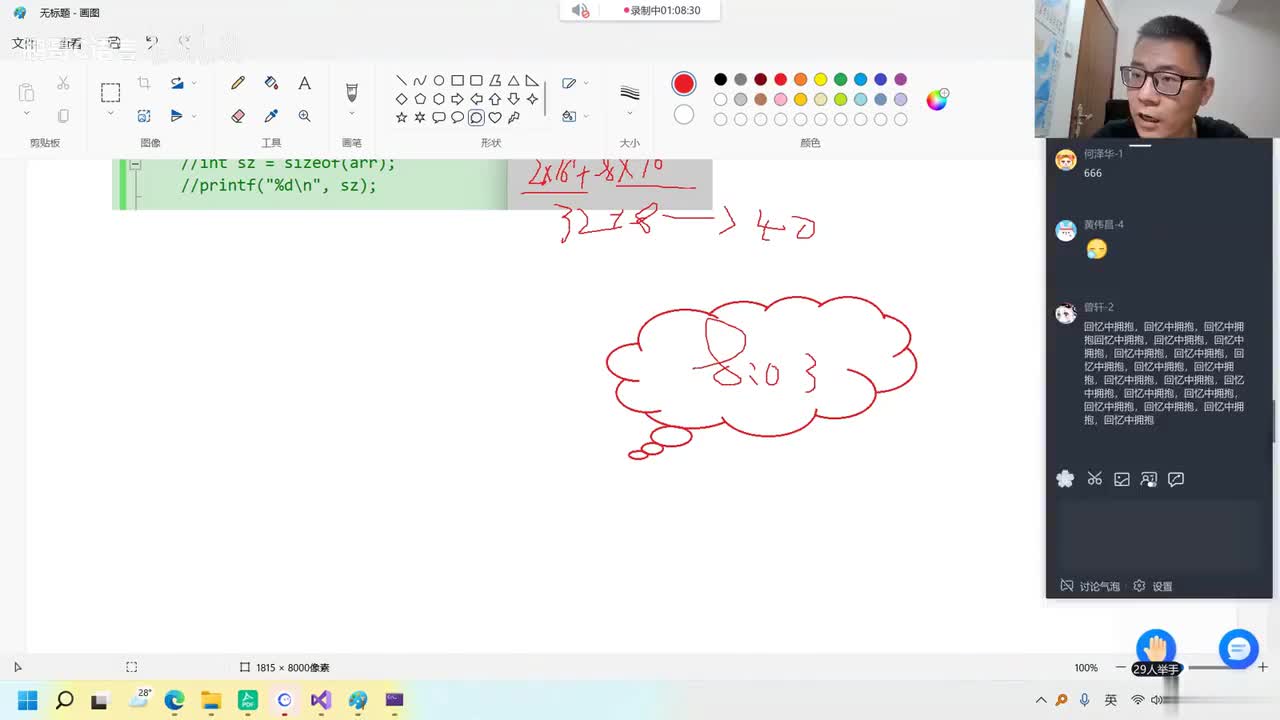This screenshot has height=720, width=1280.
Task: Pick the pink color swatch
Action: 780,99
